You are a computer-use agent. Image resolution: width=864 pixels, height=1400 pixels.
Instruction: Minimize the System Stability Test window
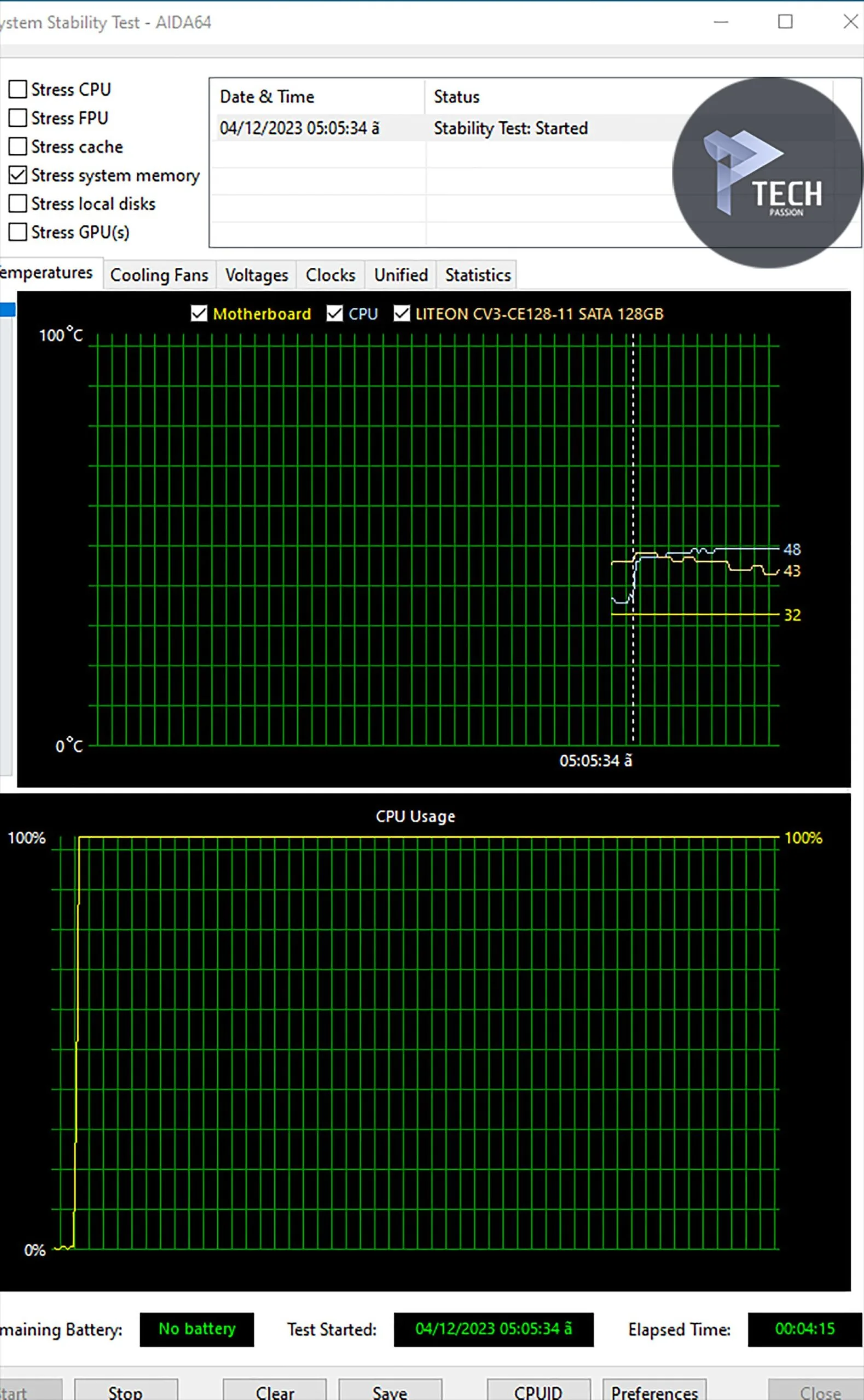(x=721, y=22)
